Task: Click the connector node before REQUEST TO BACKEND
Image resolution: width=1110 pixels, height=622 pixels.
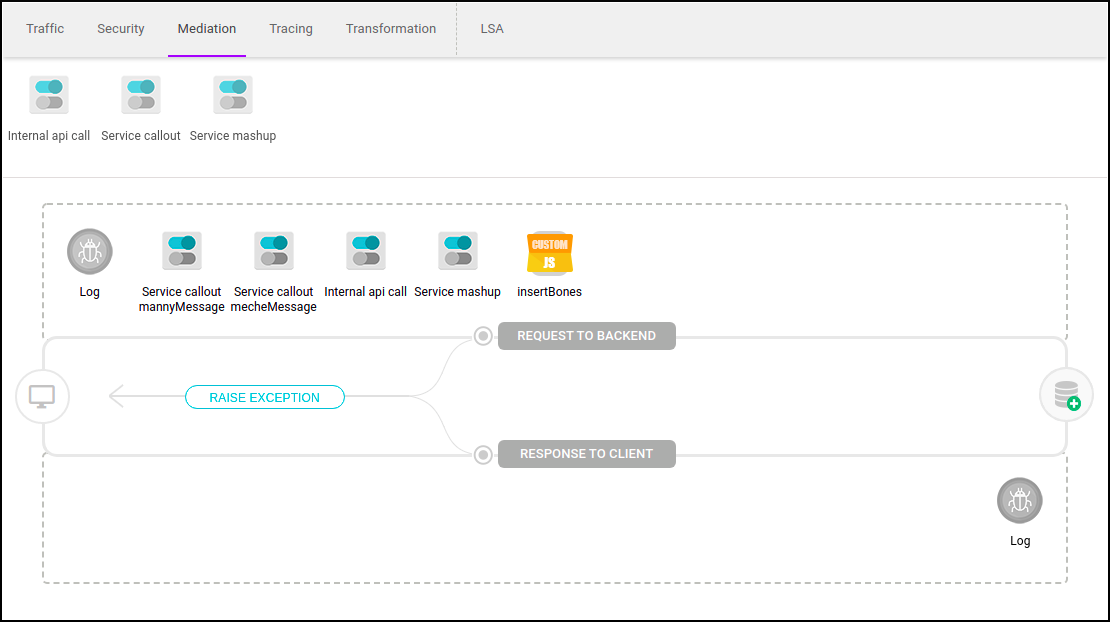Action: pos(483,336)
